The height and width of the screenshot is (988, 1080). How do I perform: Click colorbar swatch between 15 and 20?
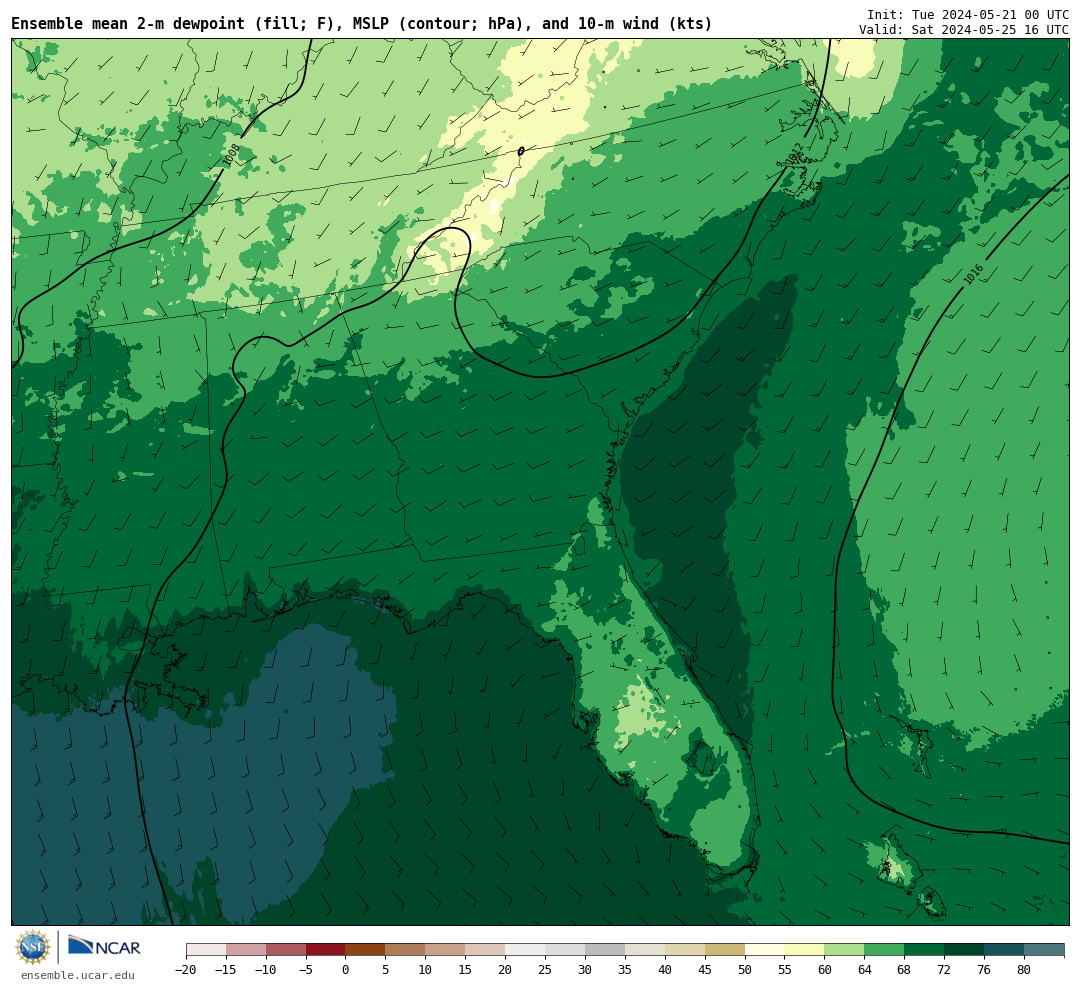[485, 950]
